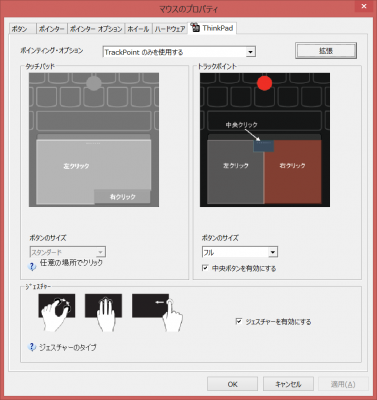Toggle 中央ボタンを有効にする checkbox
377x400 pixels.
[x=205, y=268]
